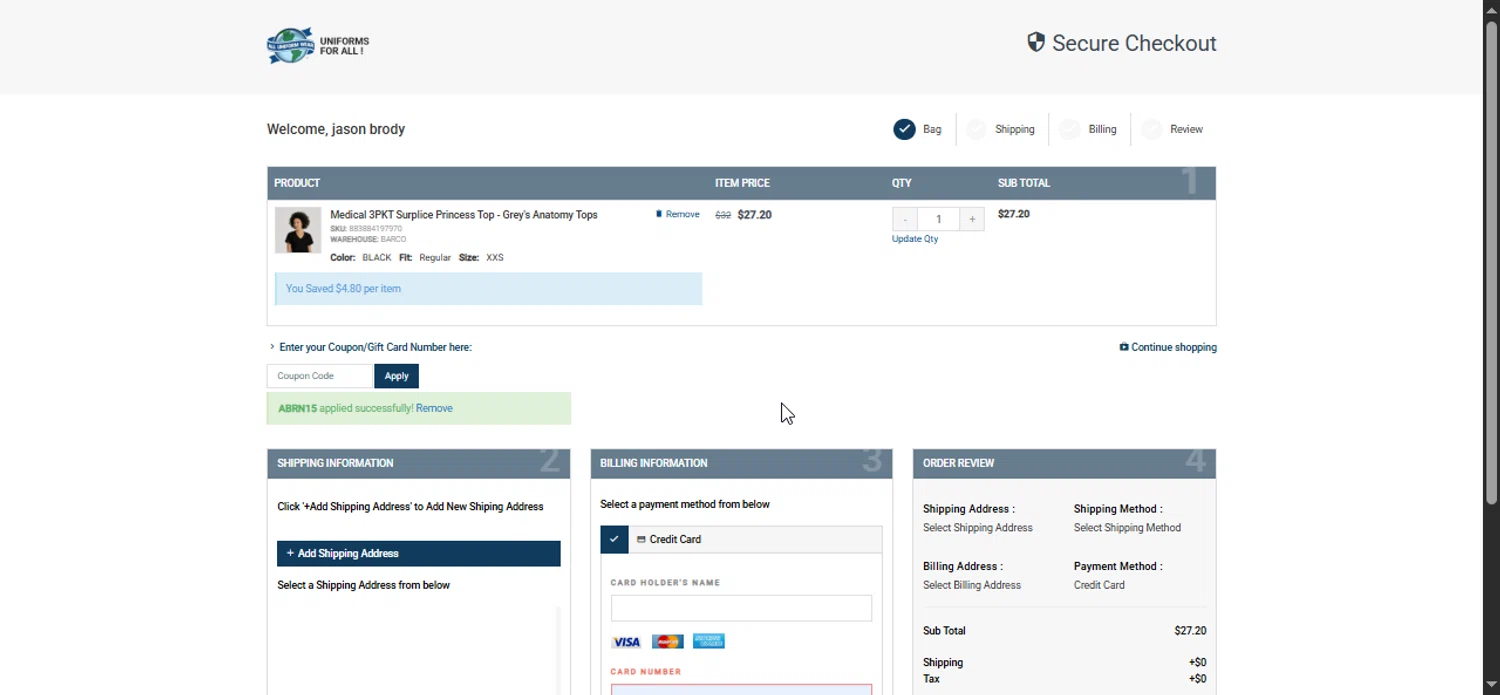Click the shipping address list scrollbar
1500x695 pixels.
[x=558, y=650]
